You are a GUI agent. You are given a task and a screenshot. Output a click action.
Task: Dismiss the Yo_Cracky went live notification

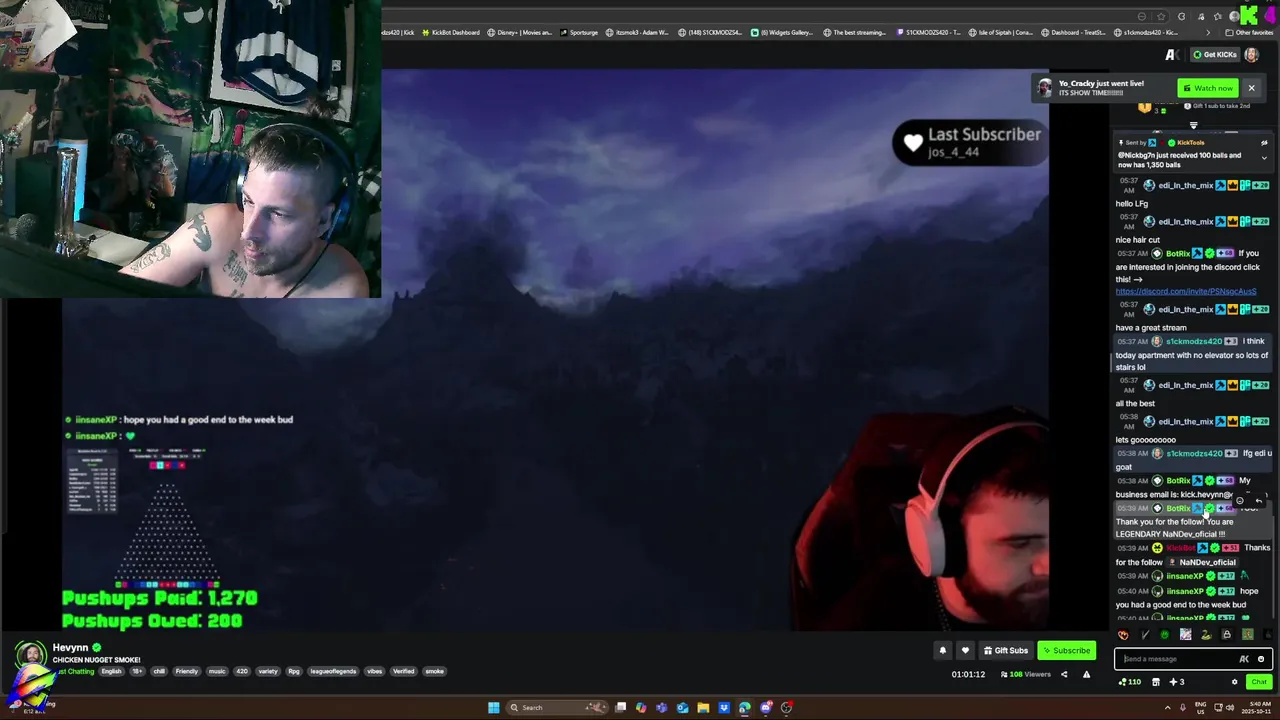click(1251, 88)
